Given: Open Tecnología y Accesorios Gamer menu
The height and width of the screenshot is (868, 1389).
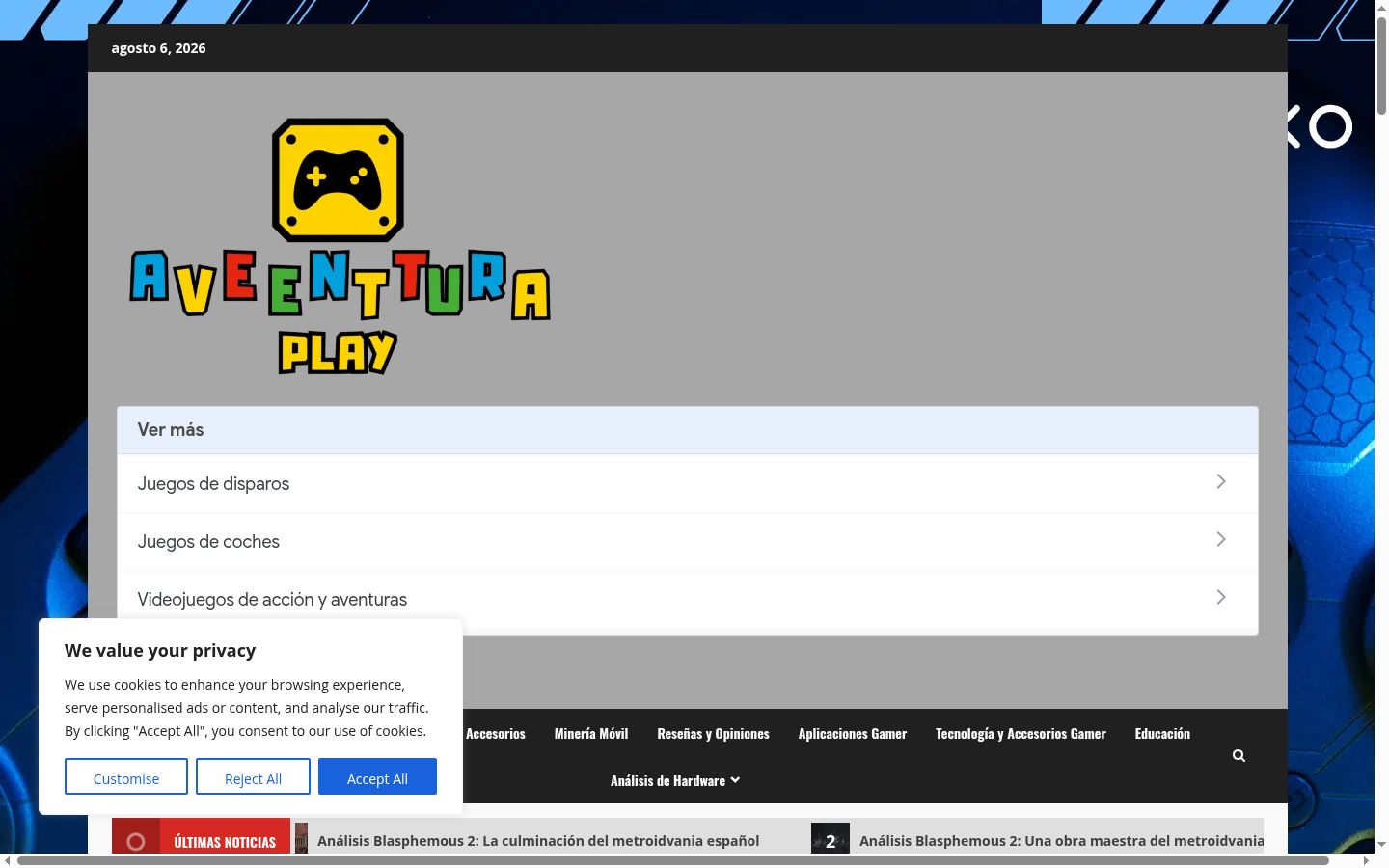Looking at the screenshot, I should pyautogui.click(x=1021, y=734).
